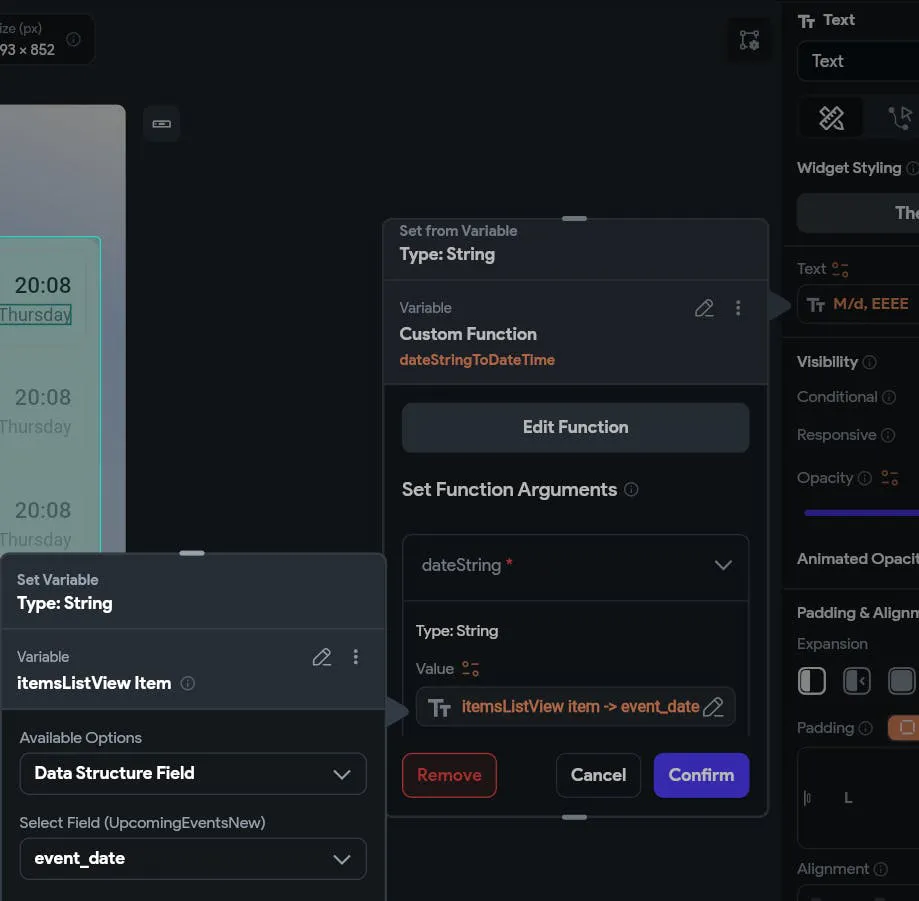Click the pencil icon beside Custom Function

704,308
